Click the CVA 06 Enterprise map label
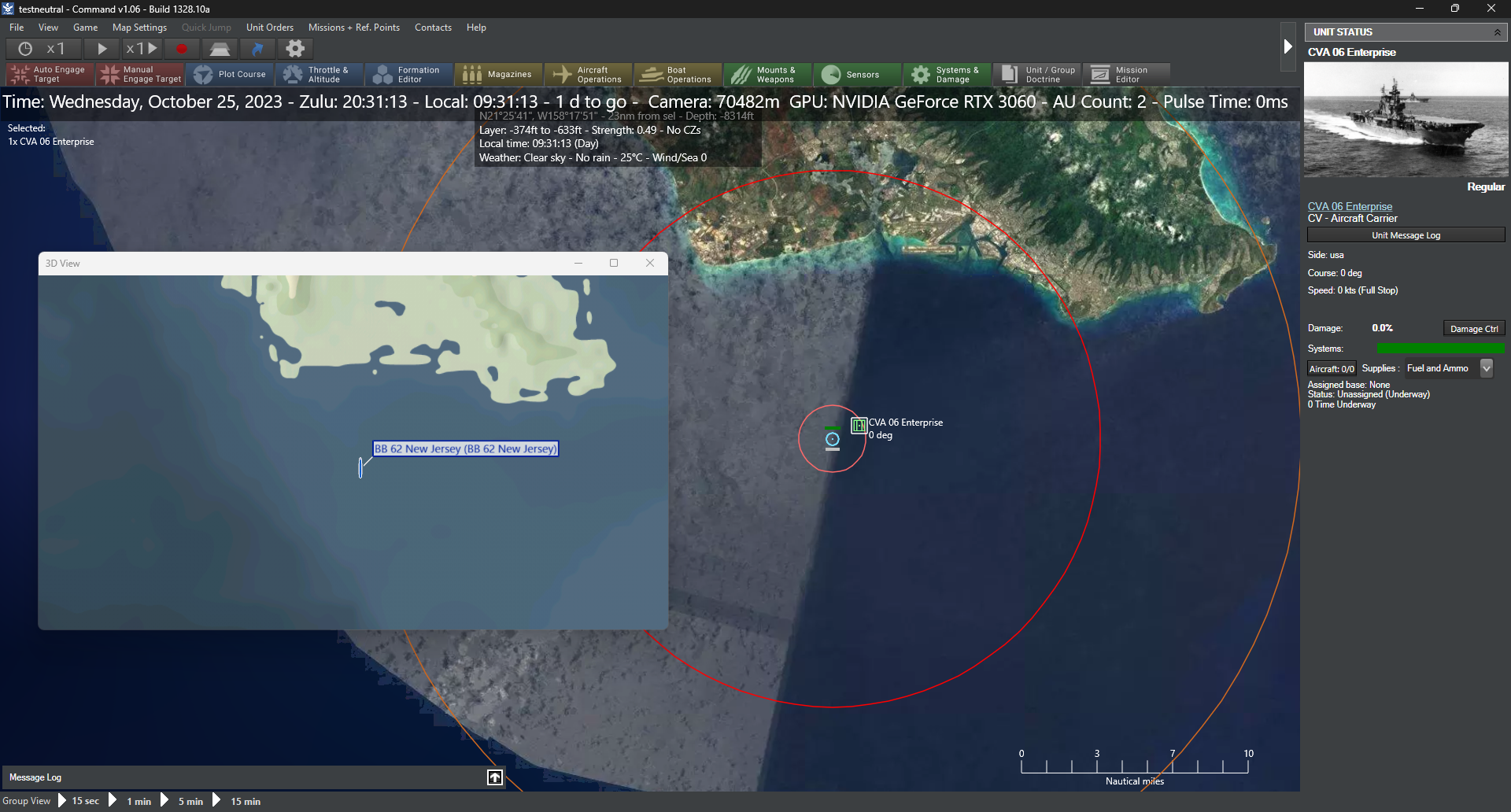Image resolution: width=1511 pixels, height=812 pixels. pos(905,423)
